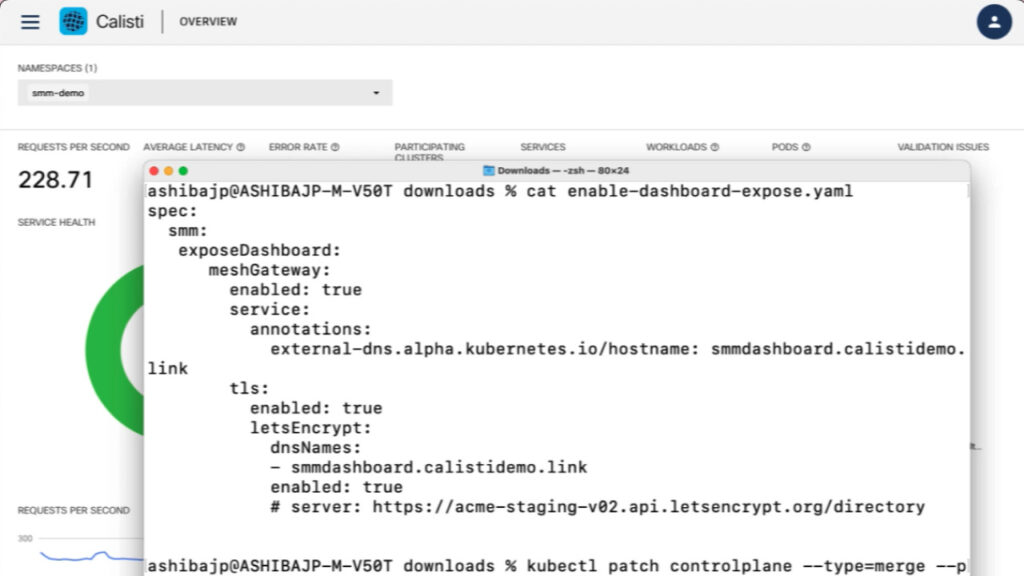Click the 'dnsNames:' line in terminal

[315, 448]
